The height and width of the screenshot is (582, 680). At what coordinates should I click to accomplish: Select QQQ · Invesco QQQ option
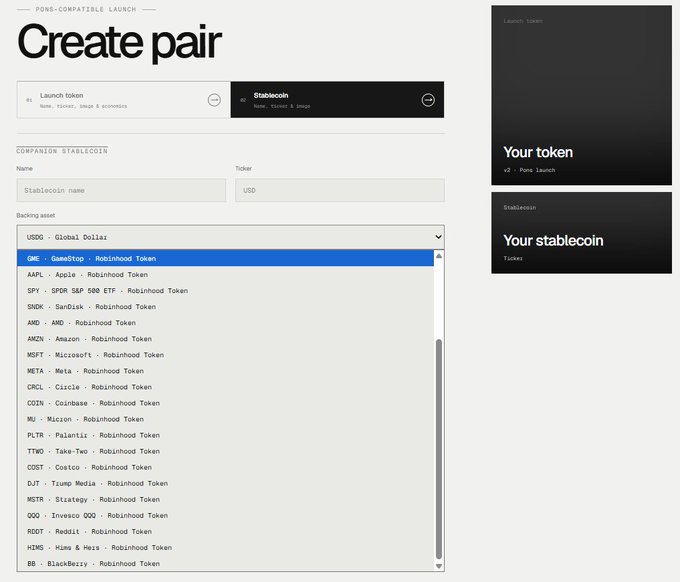tap(226, 515)
